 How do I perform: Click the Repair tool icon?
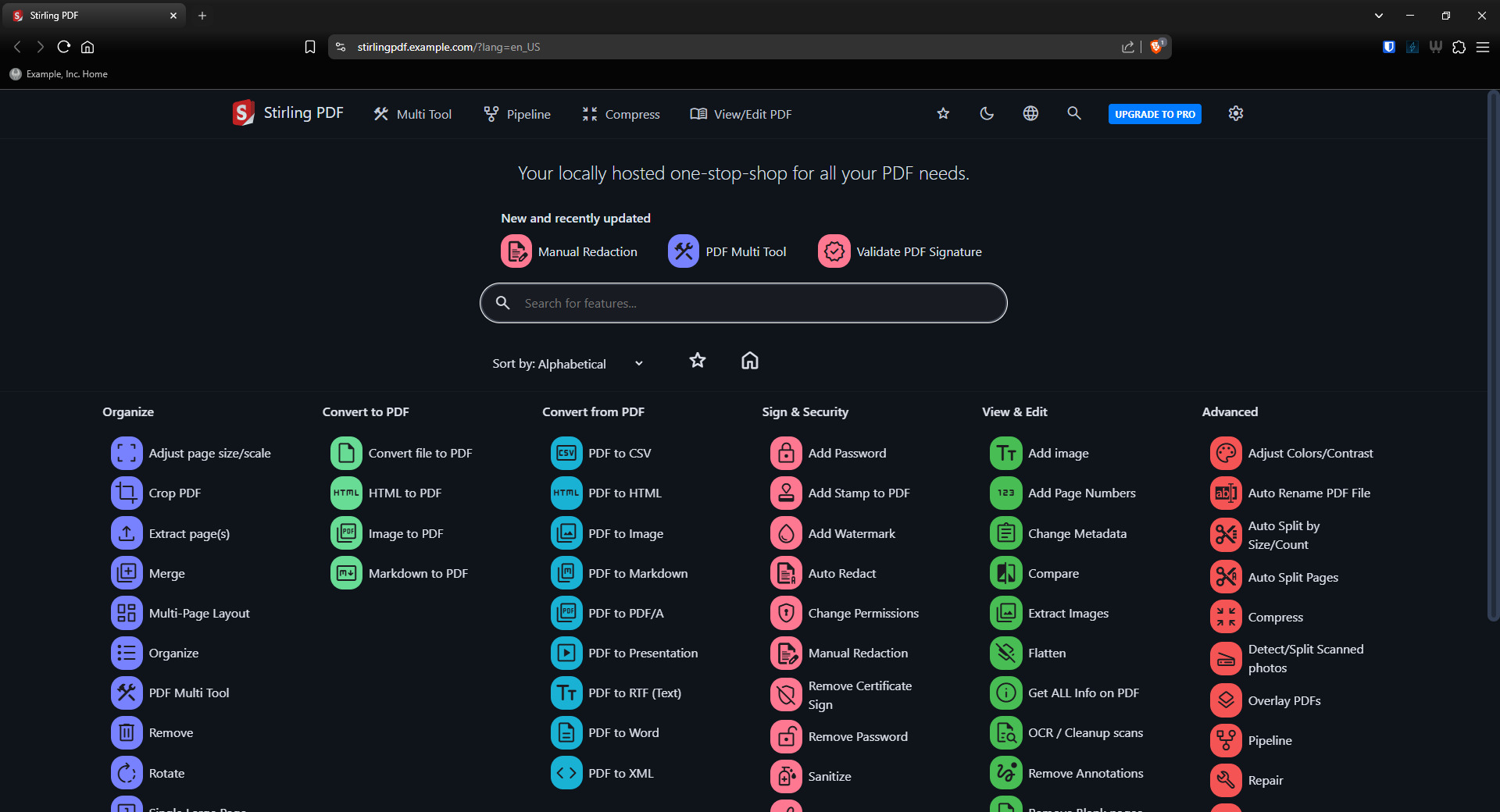click(1226, 780)
